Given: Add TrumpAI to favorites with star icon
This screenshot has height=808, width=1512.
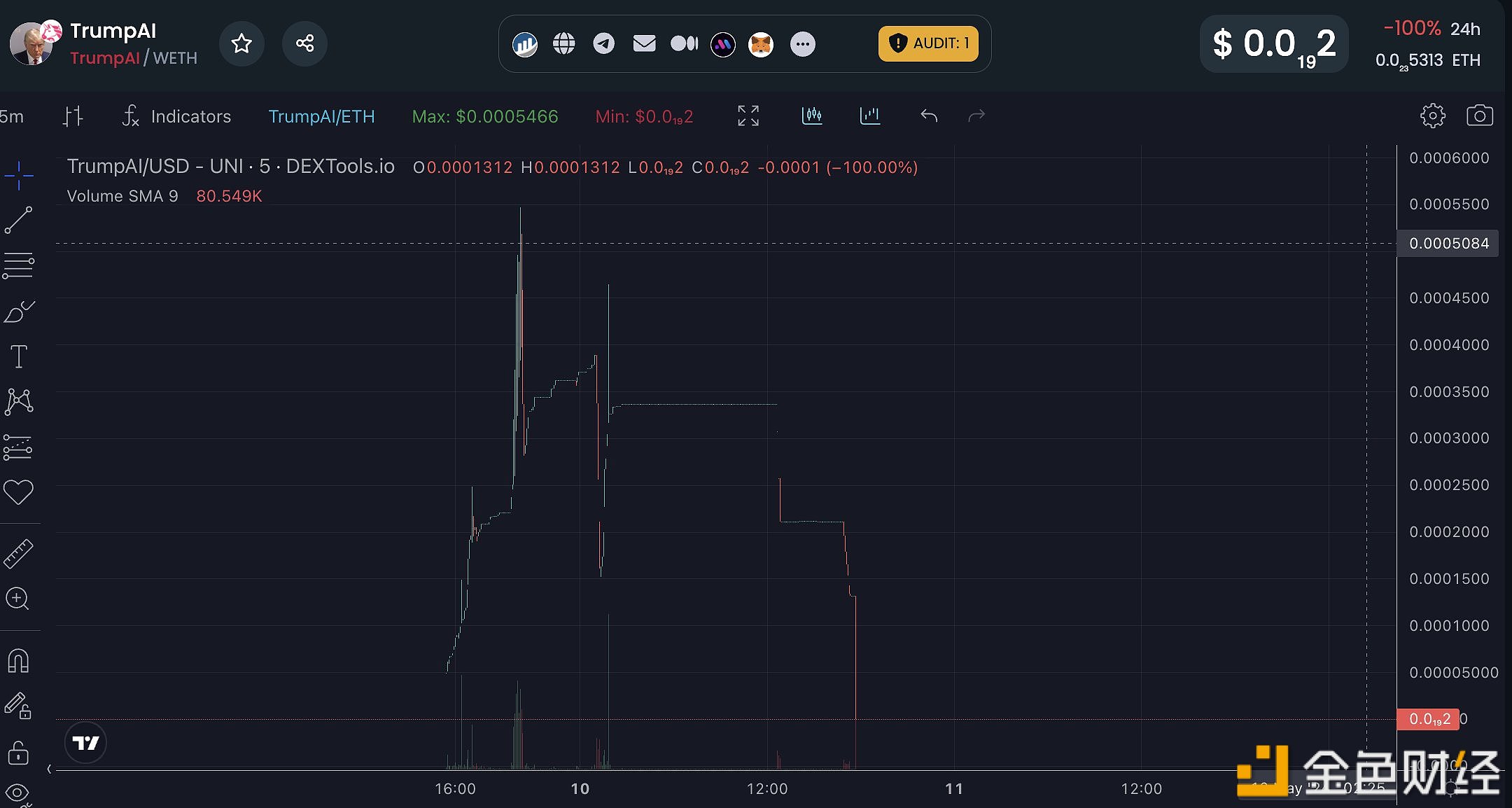Looking at the screenshot, I should click(x=241, y=43).
